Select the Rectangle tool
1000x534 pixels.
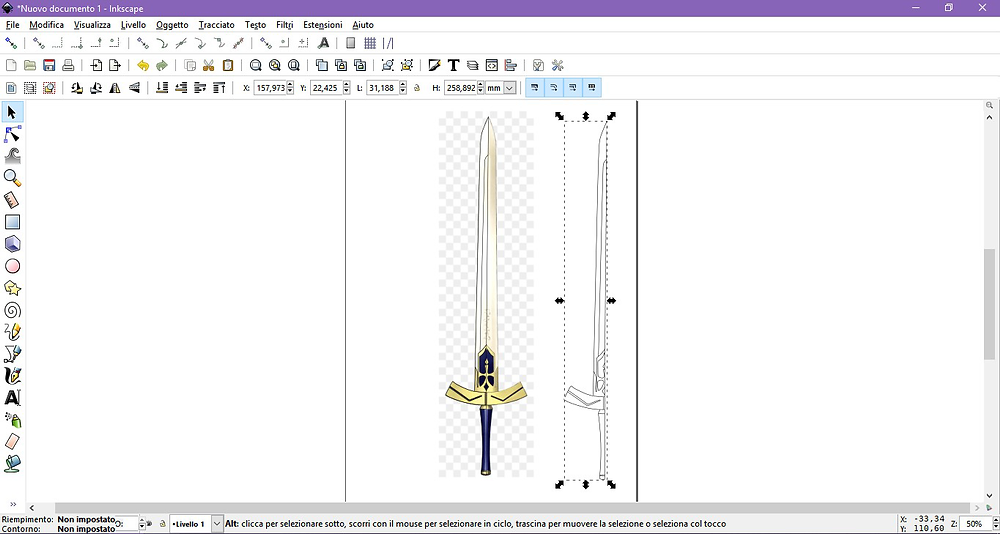12,222
